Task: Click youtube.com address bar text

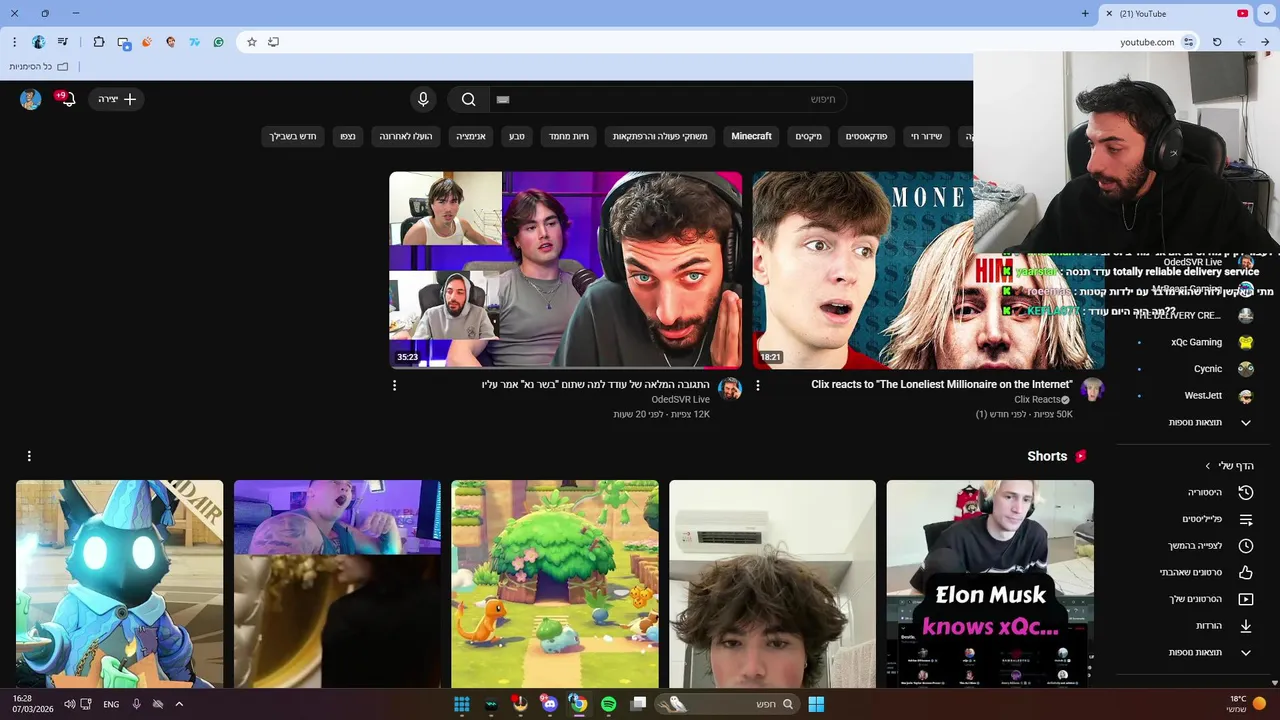Action: coord(1147,42)
